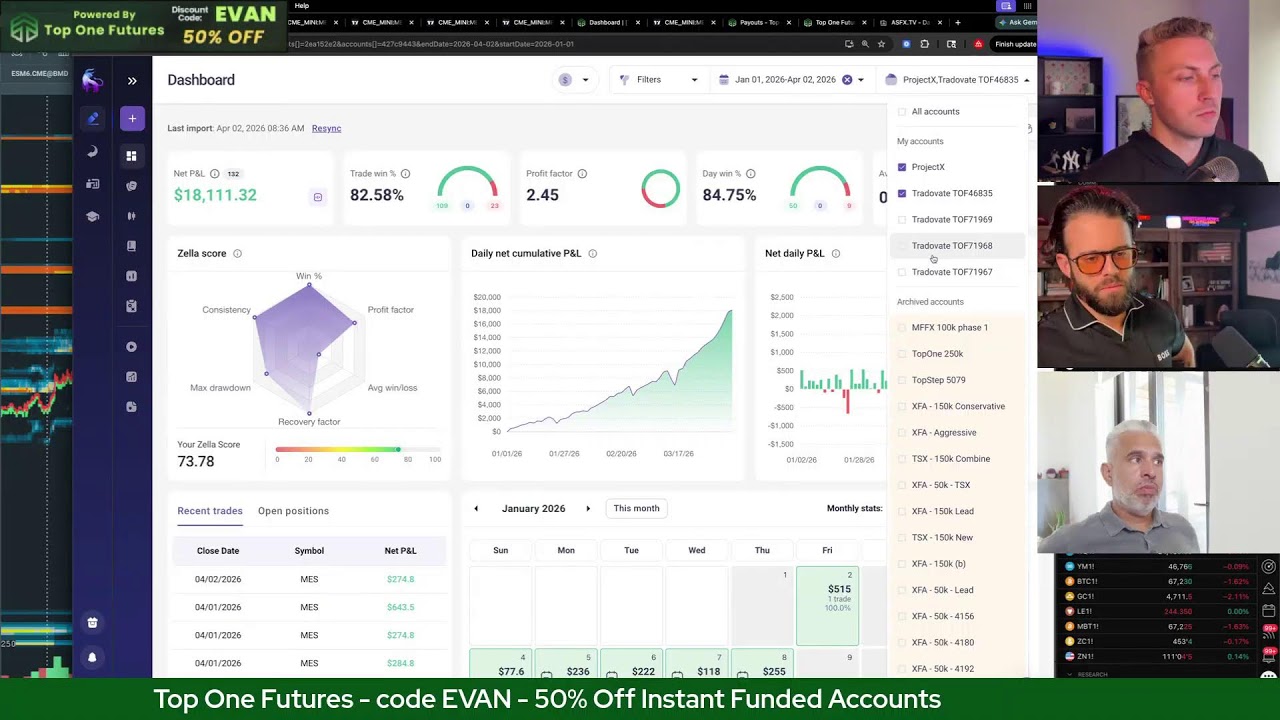The height and width of the screenshot is (720, 1280).
Task: Click the TradeZella logo icon
Action: [92, 80]
